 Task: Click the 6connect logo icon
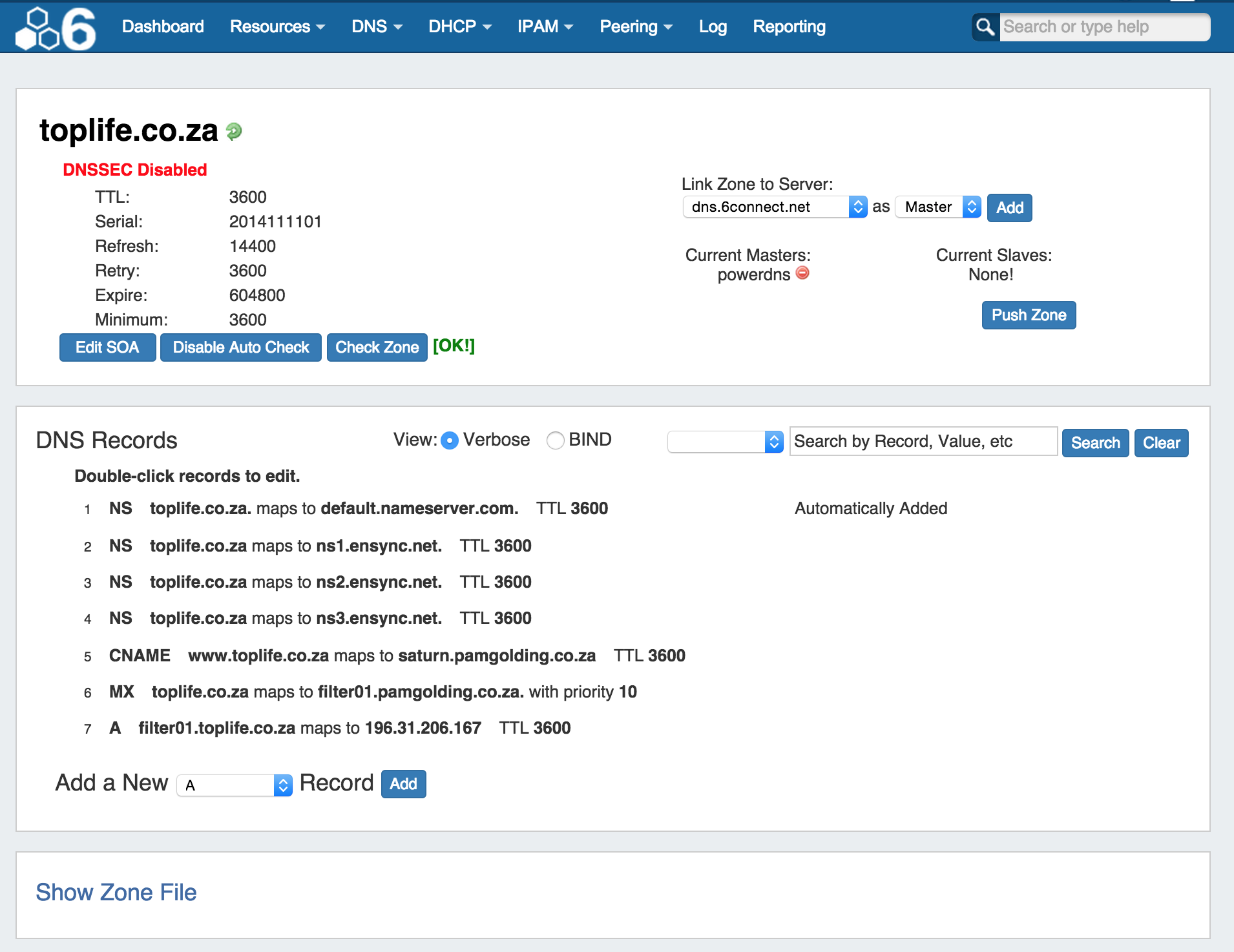click(56, 28)
